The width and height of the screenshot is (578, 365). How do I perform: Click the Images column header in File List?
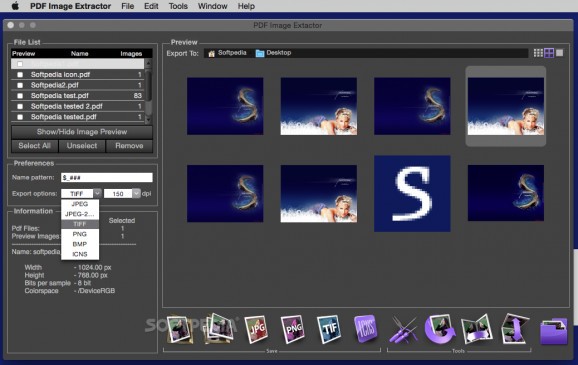(131, 54)
